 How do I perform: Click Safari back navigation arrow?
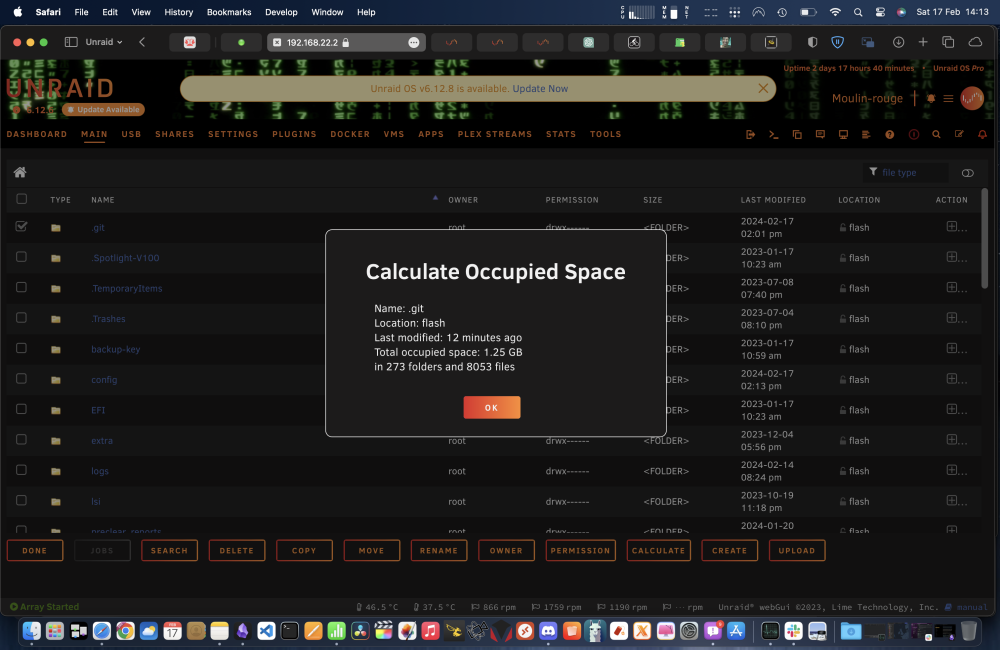coord(142,42)
